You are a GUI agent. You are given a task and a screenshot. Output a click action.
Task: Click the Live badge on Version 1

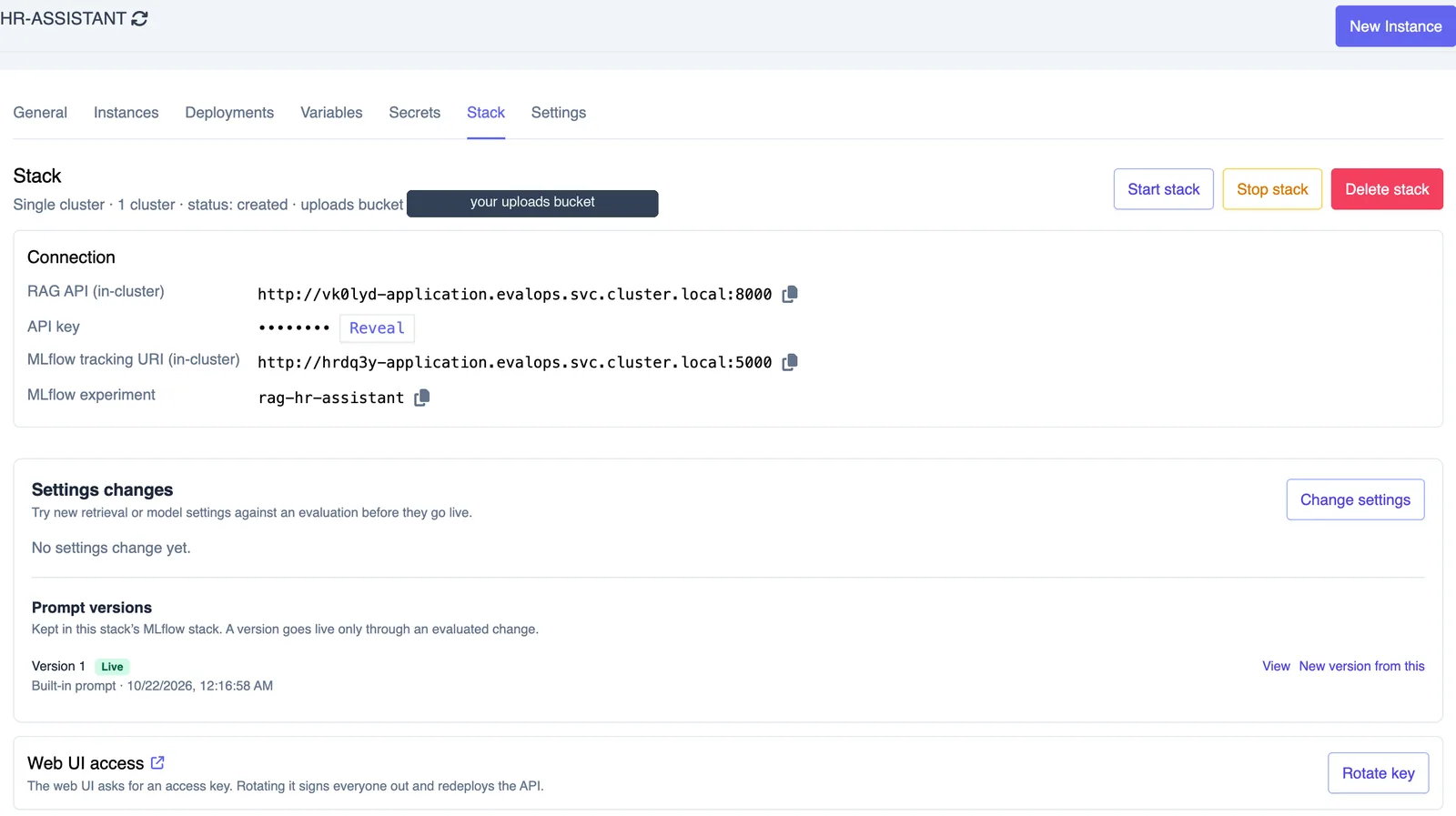click(112, 667)
